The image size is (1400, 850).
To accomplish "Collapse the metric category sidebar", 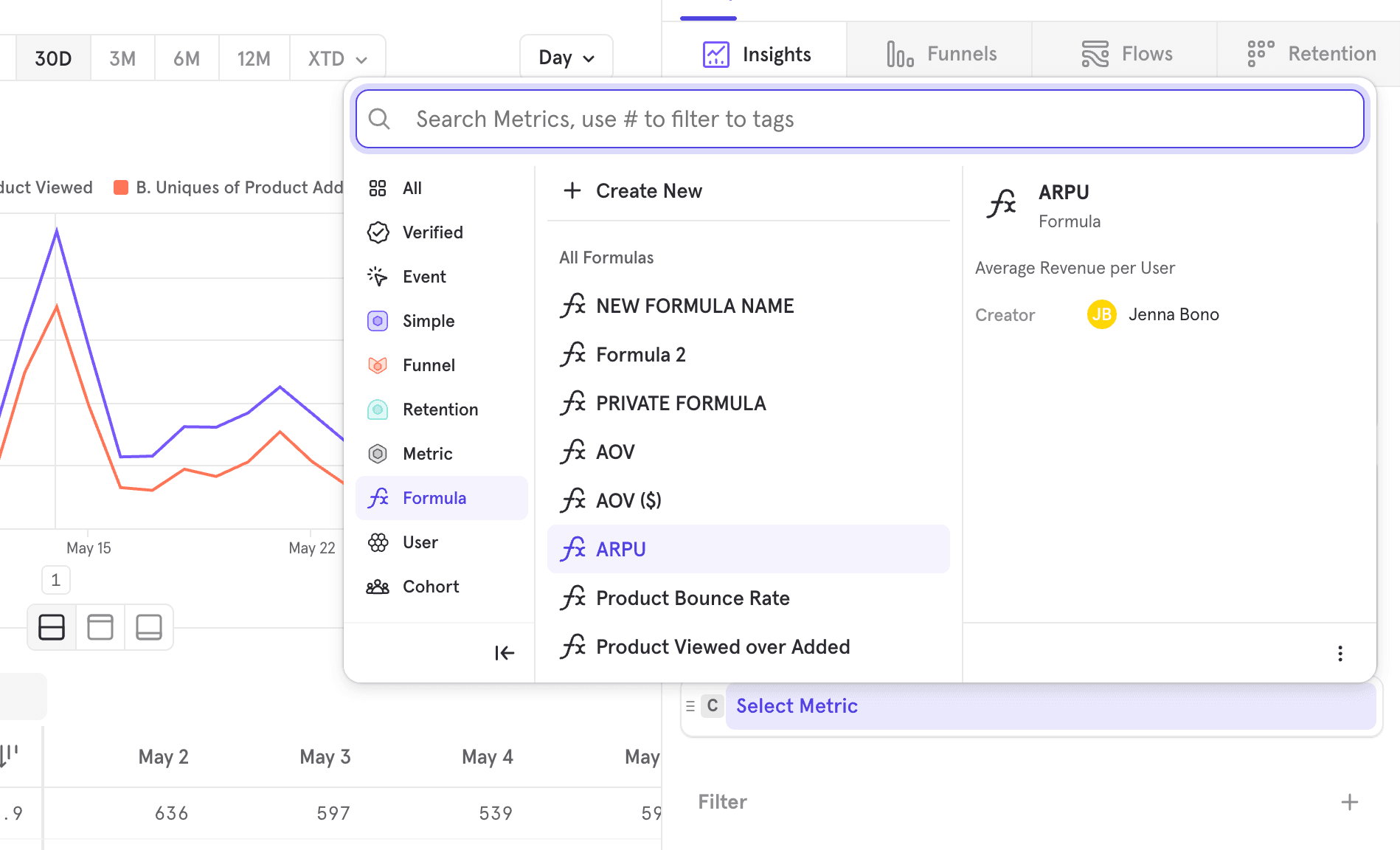I will pyautogui.click(x=505, y=653).
